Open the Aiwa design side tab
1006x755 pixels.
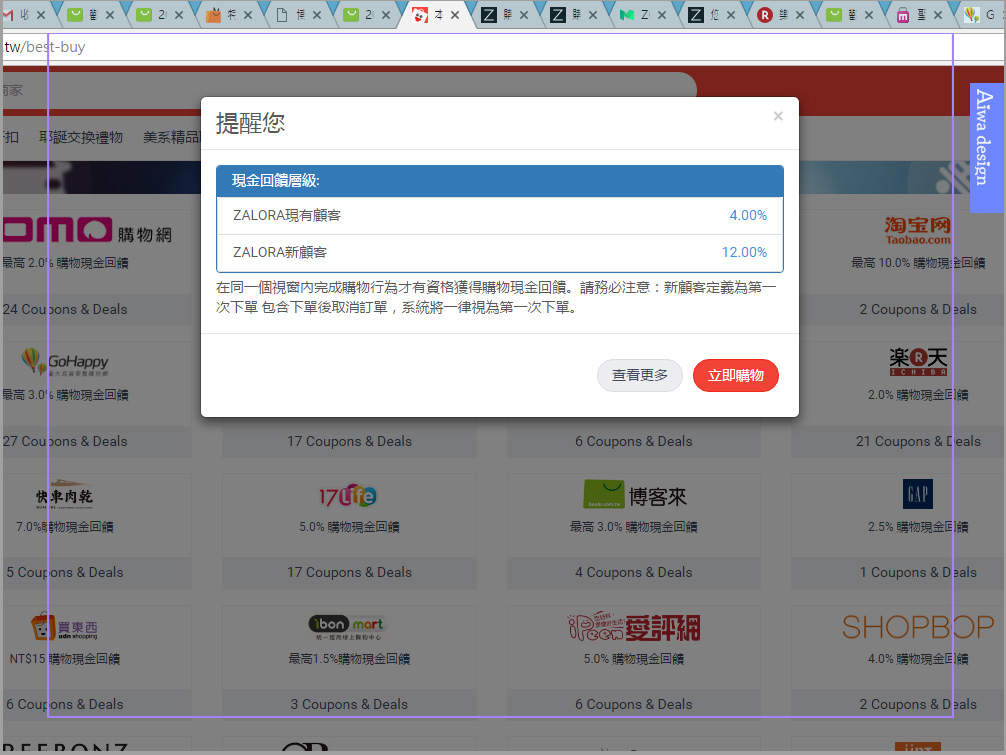[x=986, y=148]
